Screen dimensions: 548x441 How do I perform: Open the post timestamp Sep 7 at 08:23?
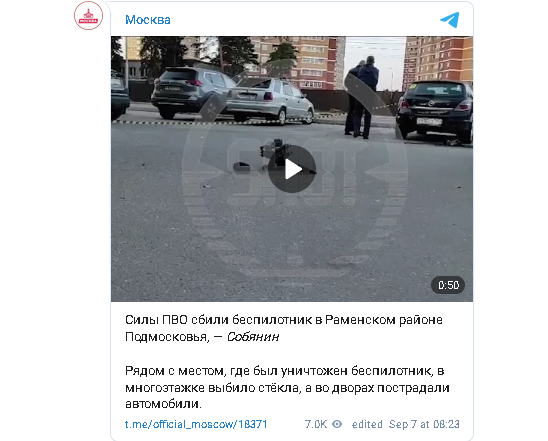424,424
